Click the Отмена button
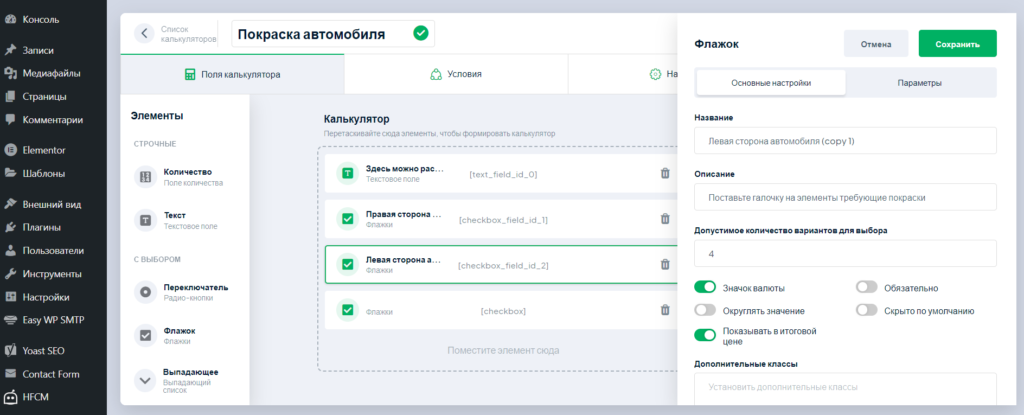 (x=876, y=44)
